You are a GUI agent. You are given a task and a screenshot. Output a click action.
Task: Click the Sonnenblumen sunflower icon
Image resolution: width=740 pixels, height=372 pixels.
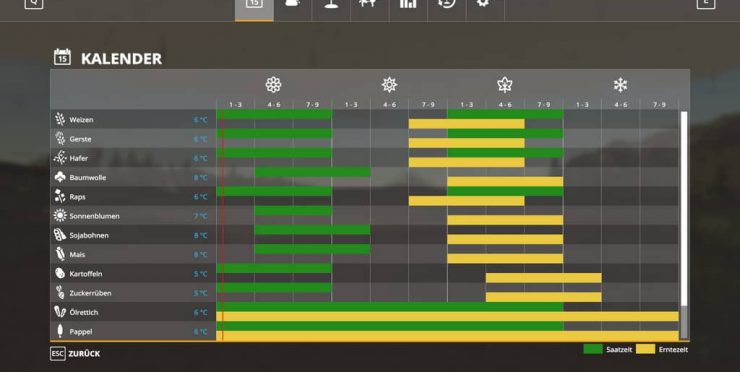60,216
